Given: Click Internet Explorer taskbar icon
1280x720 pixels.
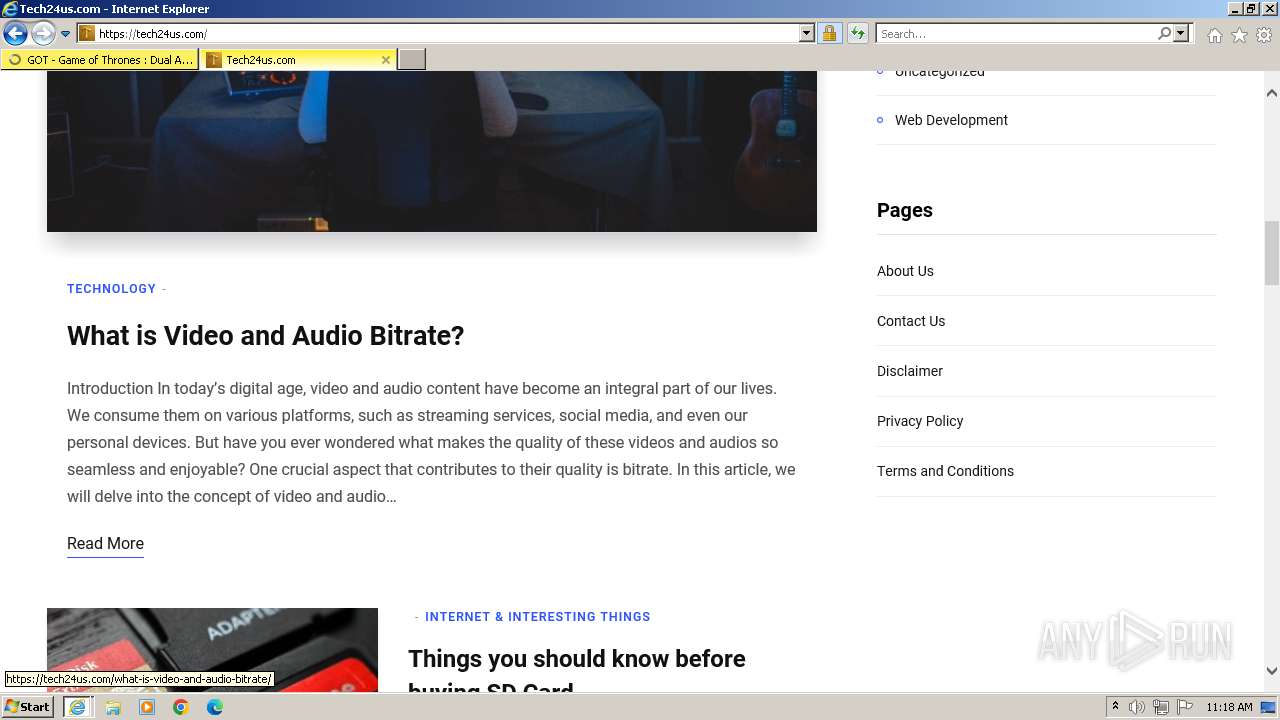Looking at the screenshot, I should click(x=77, y=707).
